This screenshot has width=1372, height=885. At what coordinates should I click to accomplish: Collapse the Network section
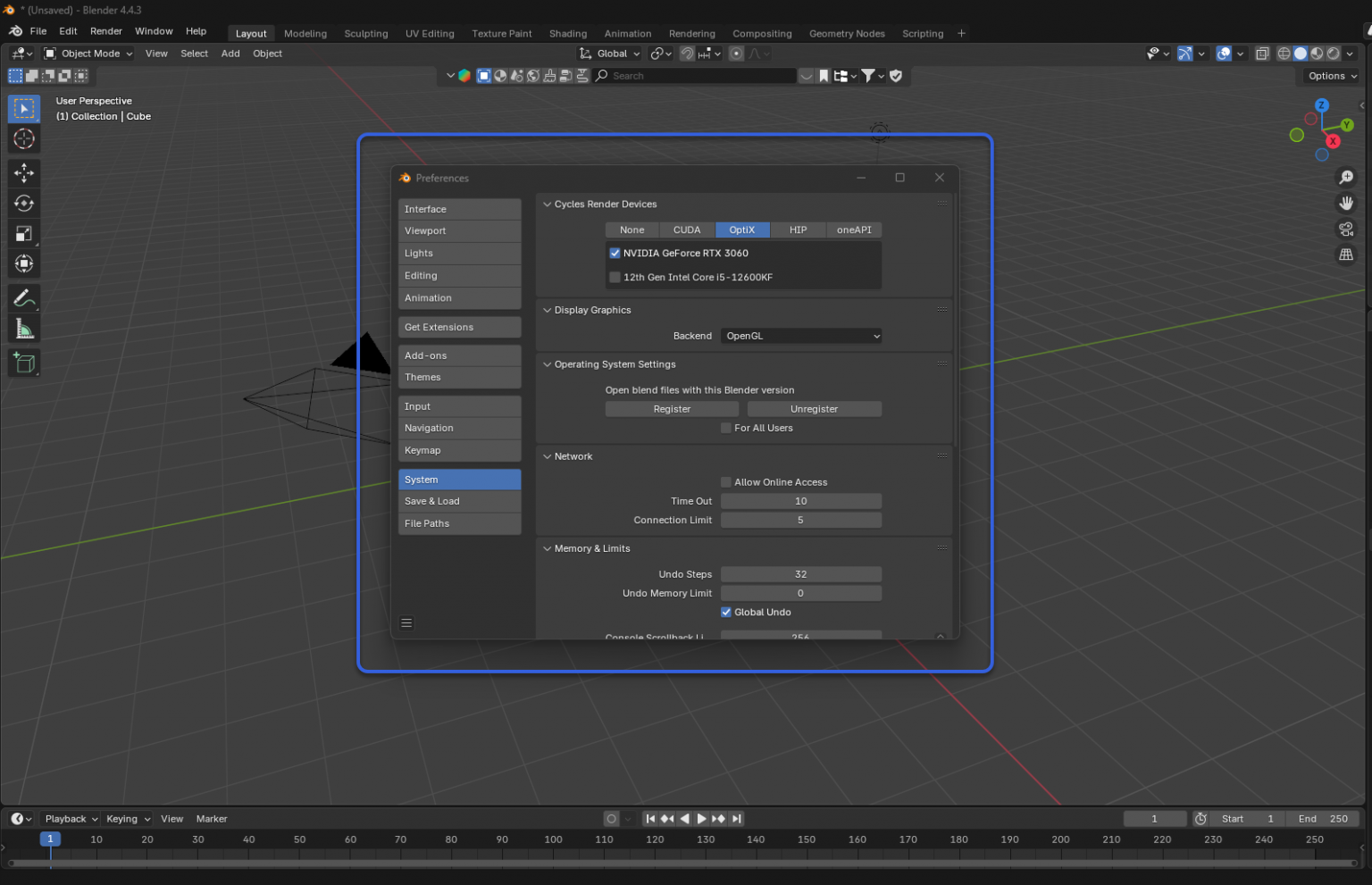pyautogui.click(x=547, y=456)
